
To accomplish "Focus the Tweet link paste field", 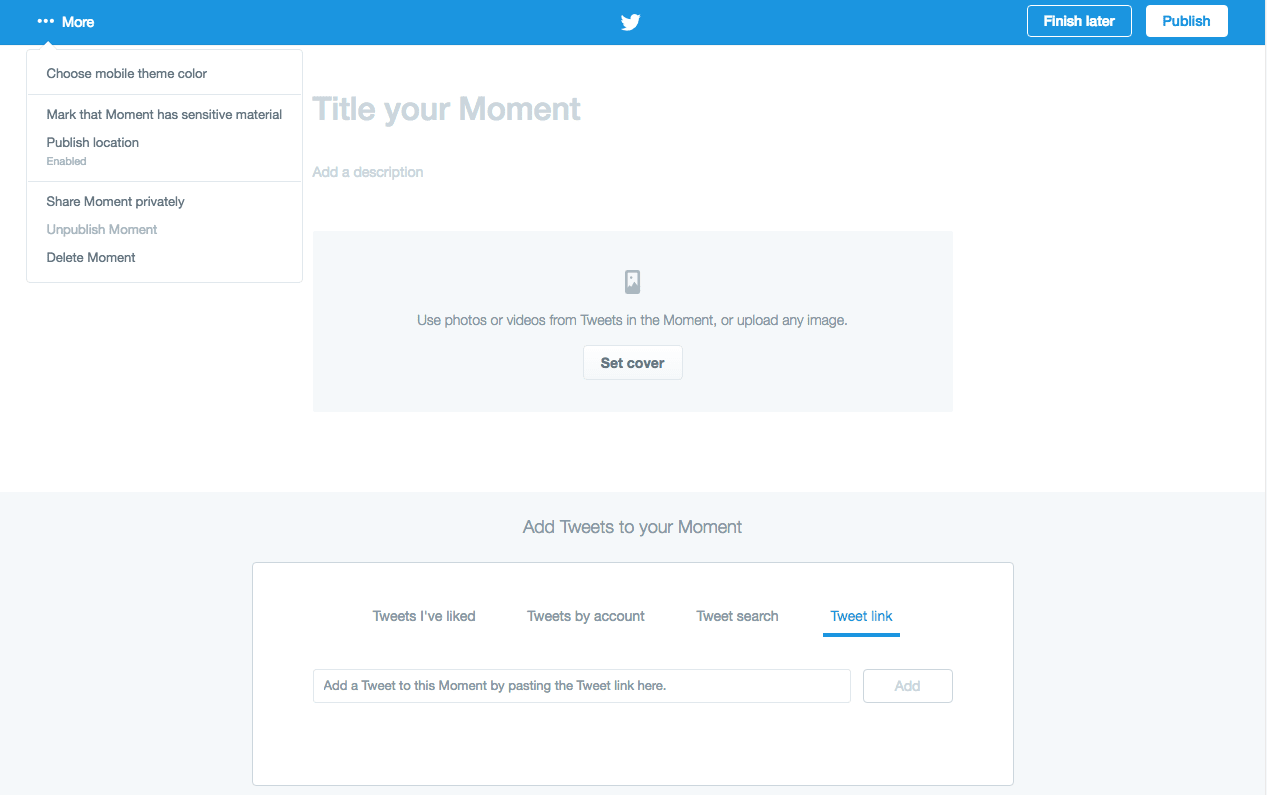I will point(582,686).
